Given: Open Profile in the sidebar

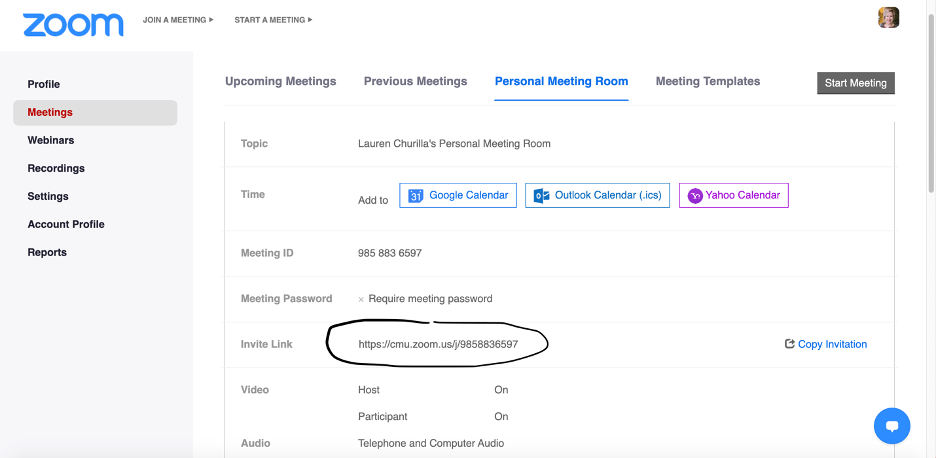Looking at the screenshot, I should coord(44,84).
